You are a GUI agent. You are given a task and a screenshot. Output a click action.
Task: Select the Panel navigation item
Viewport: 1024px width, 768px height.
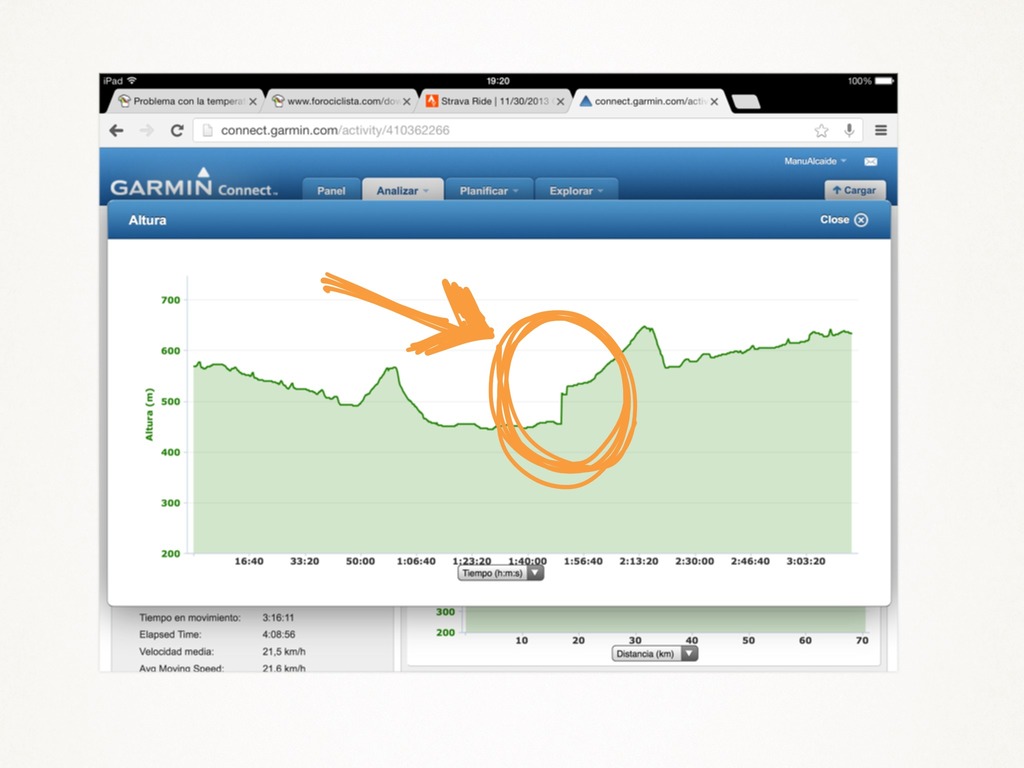(x=331, y=191)
